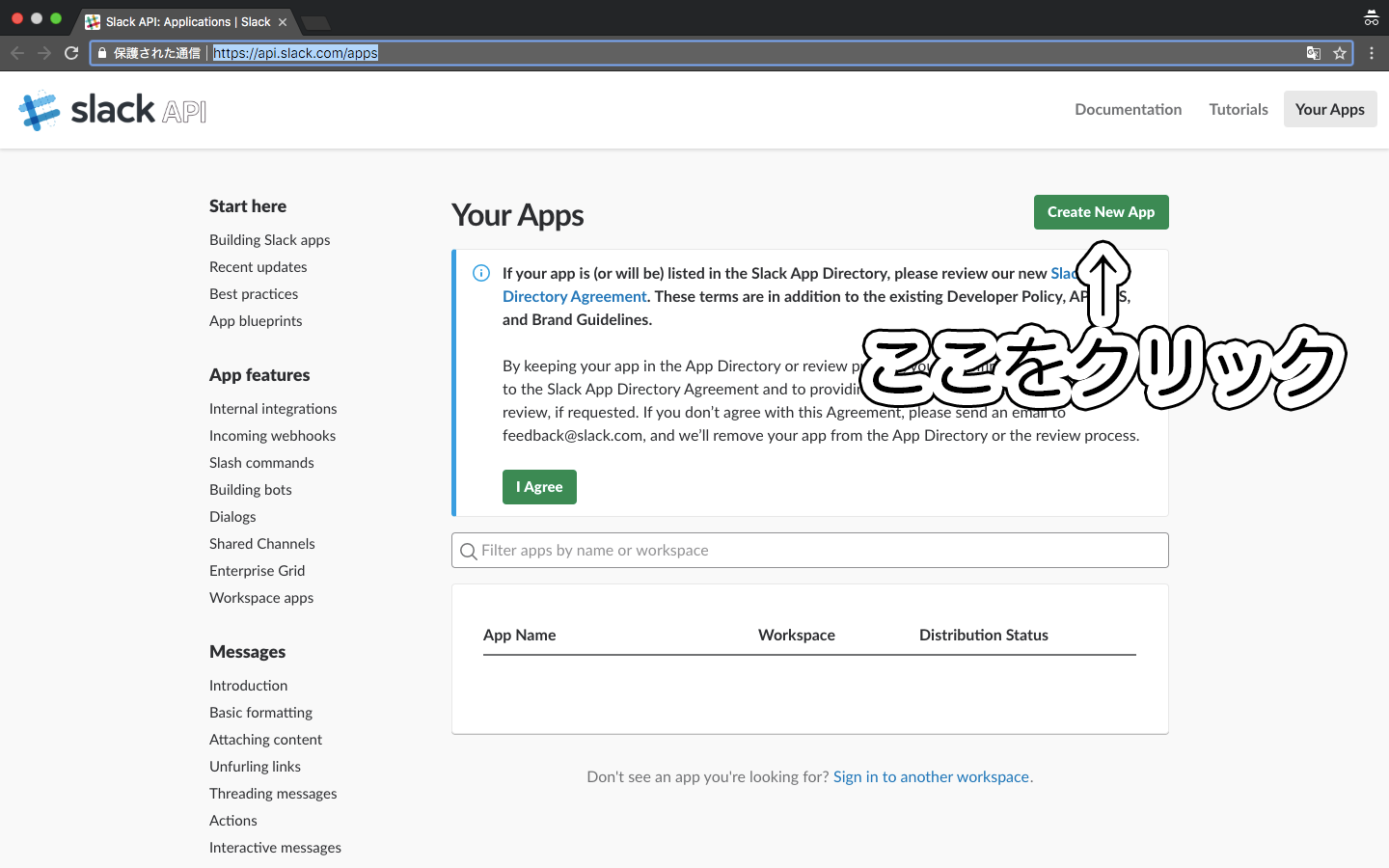Open Slash commands sidebar link
This screenshot has height=868, width=1389.
(x=261, y=463)
